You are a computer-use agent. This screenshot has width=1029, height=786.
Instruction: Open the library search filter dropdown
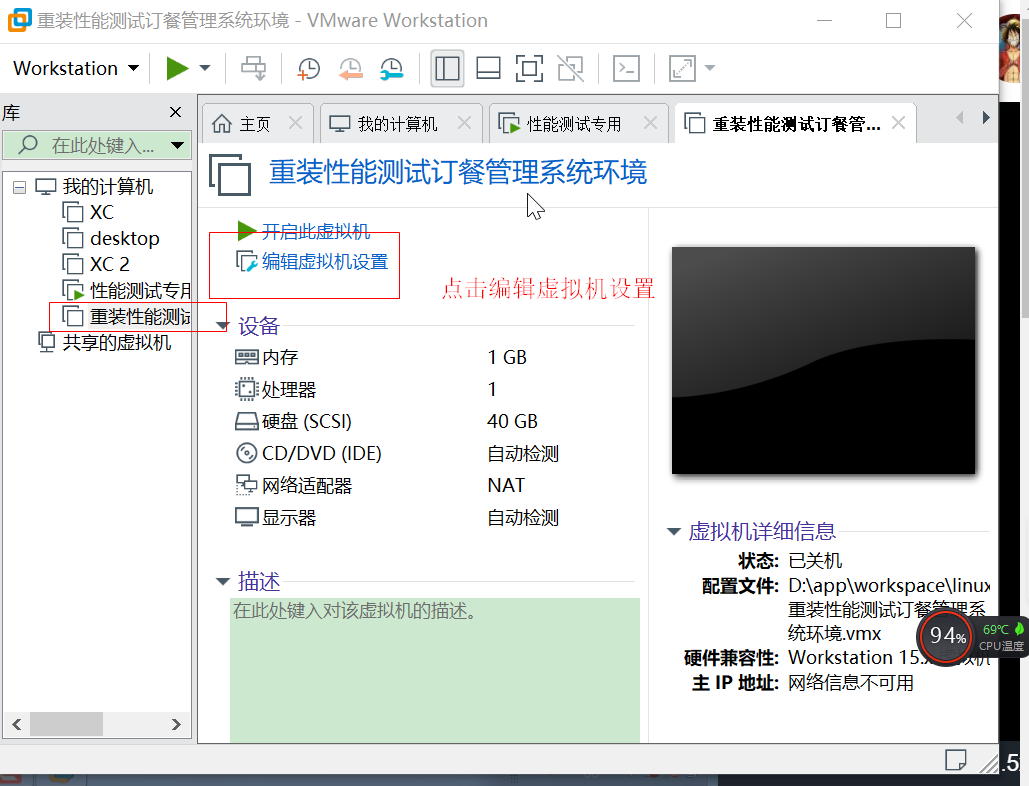[x=177, y=145]
